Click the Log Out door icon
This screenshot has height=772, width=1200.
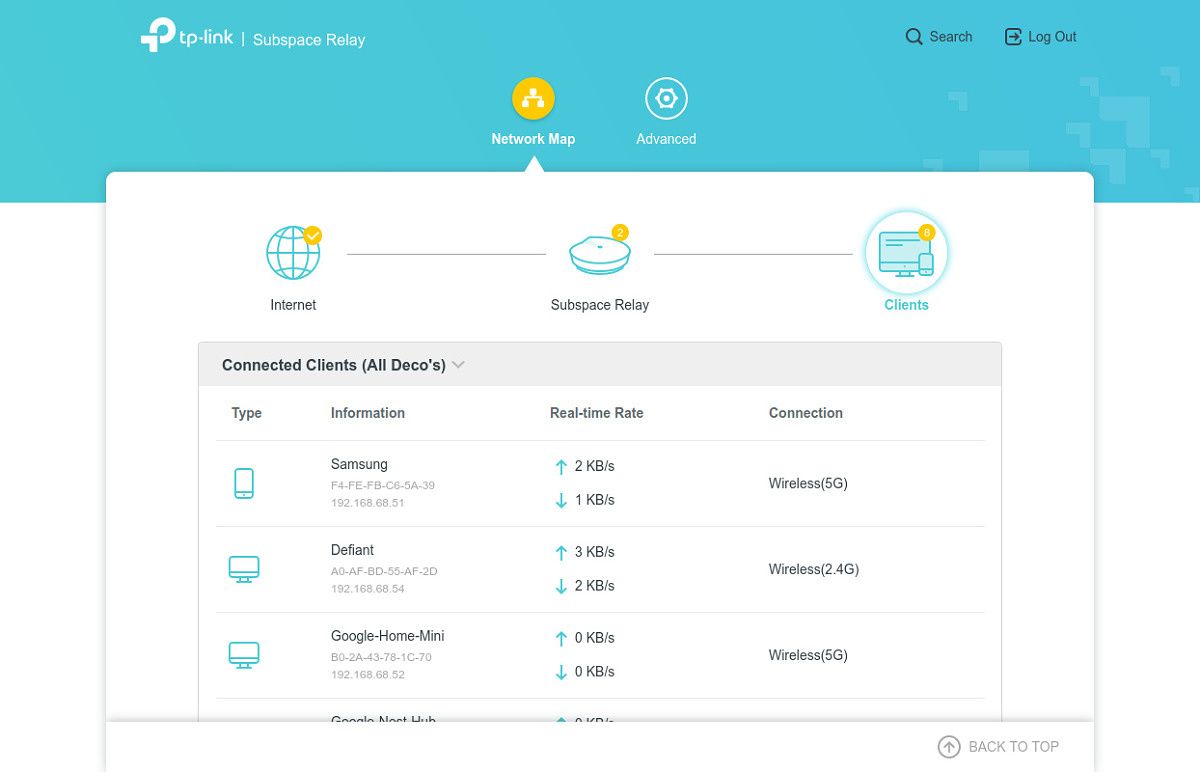pyautogui.click(x=1013, y=37)
